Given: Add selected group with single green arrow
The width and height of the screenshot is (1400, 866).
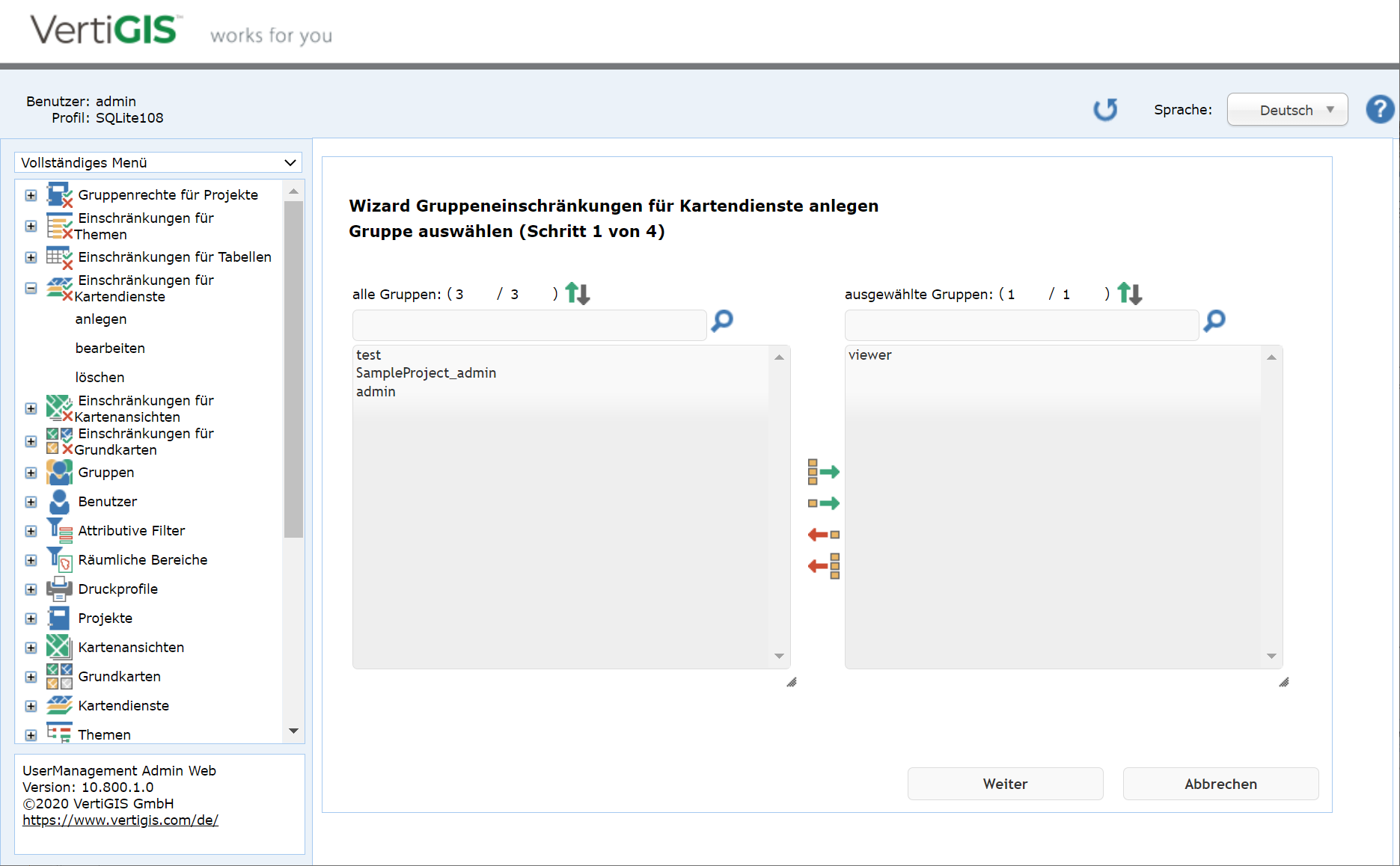Looking at the screenshot, I should point(823,503).
